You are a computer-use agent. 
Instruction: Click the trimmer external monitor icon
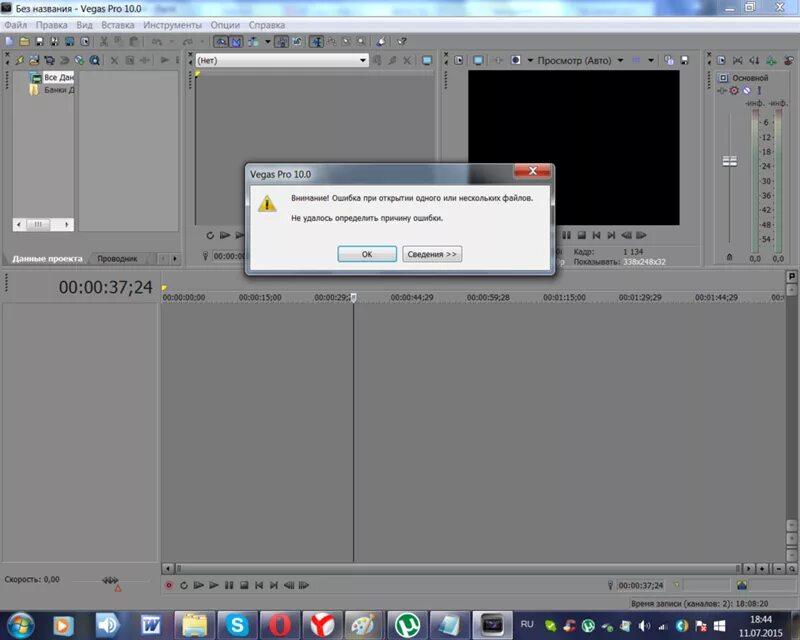click(x=427, y=60)
